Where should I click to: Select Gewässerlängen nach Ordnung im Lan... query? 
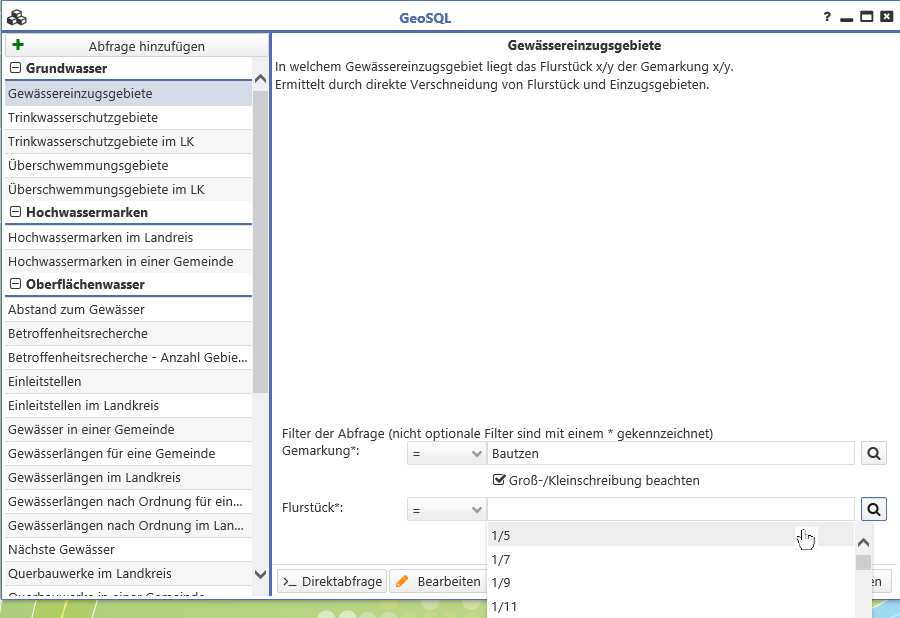129,526
